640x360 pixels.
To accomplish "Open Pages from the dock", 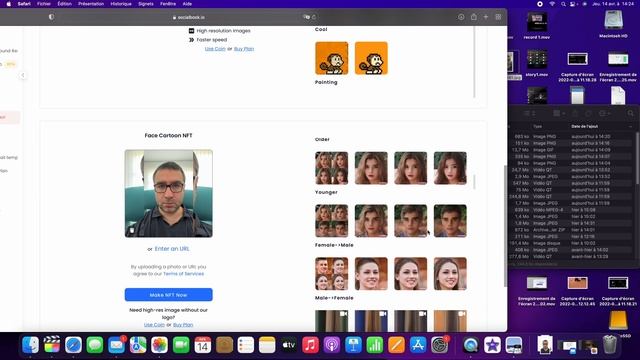I will pyautogui.click(x=396, y=345).
